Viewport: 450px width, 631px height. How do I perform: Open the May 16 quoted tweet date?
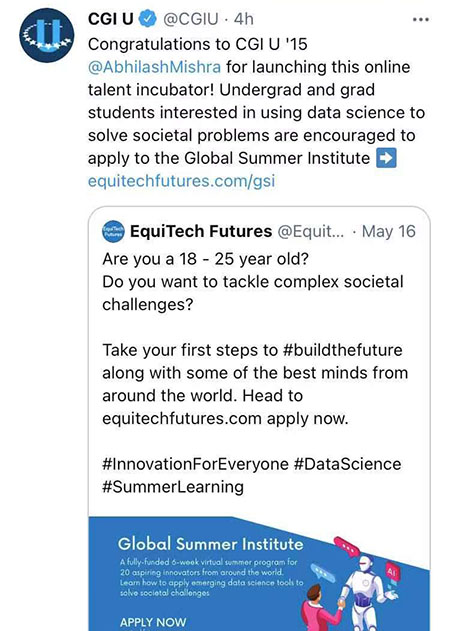(388, 231)
